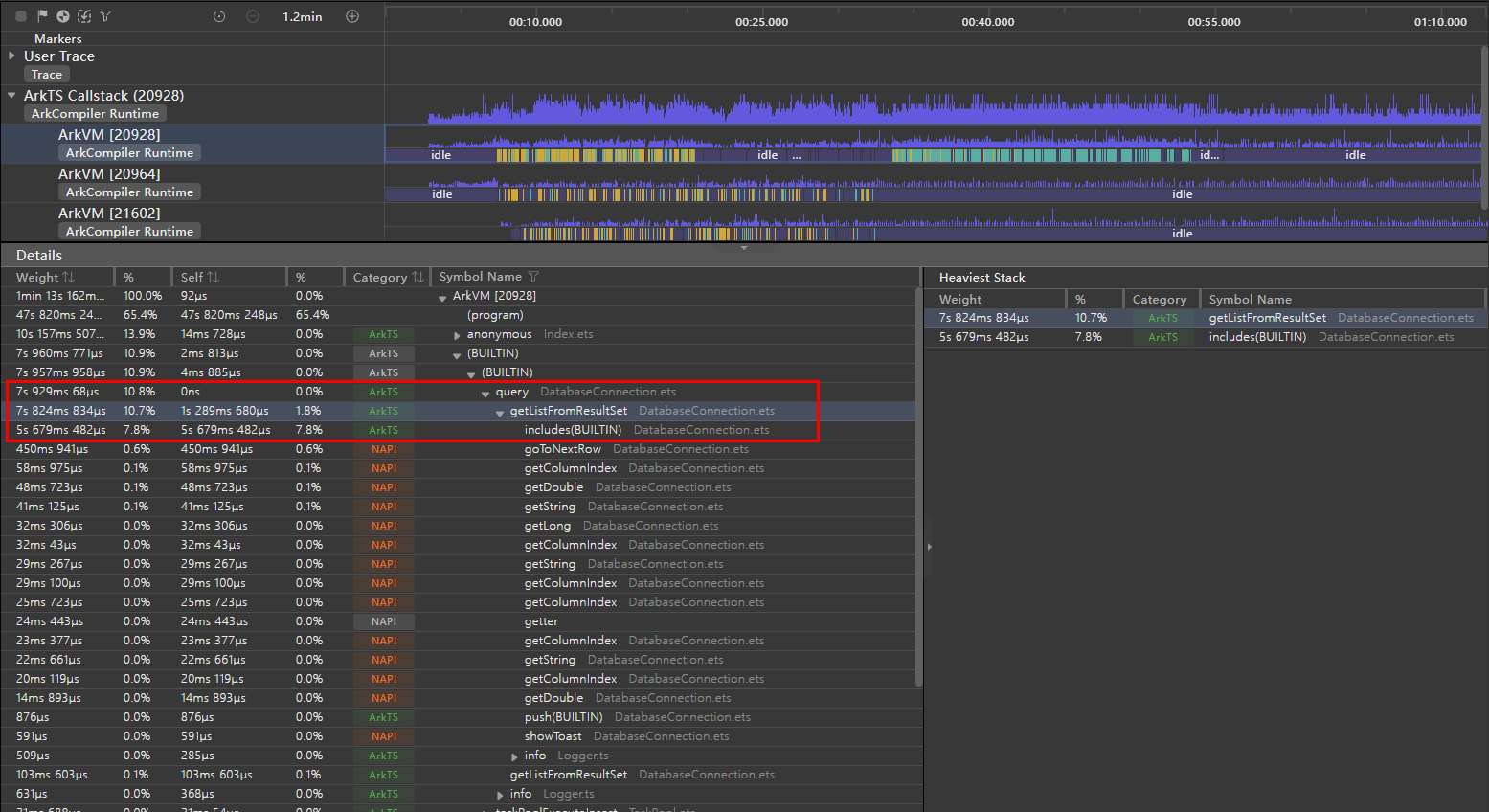Collapse the ArkTS Callstack (20928) group

point(11,96)
